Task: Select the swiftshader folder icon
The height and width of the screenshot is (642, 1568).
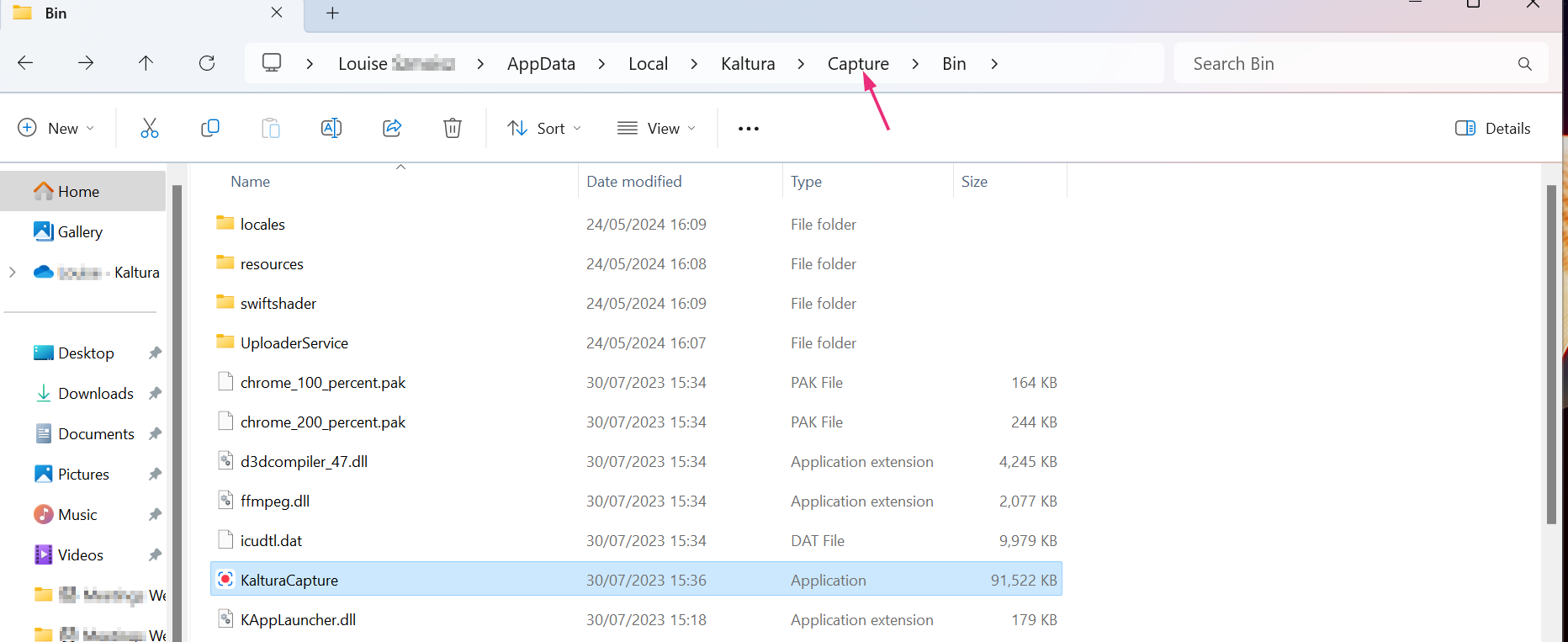Action: click(225, 302)
